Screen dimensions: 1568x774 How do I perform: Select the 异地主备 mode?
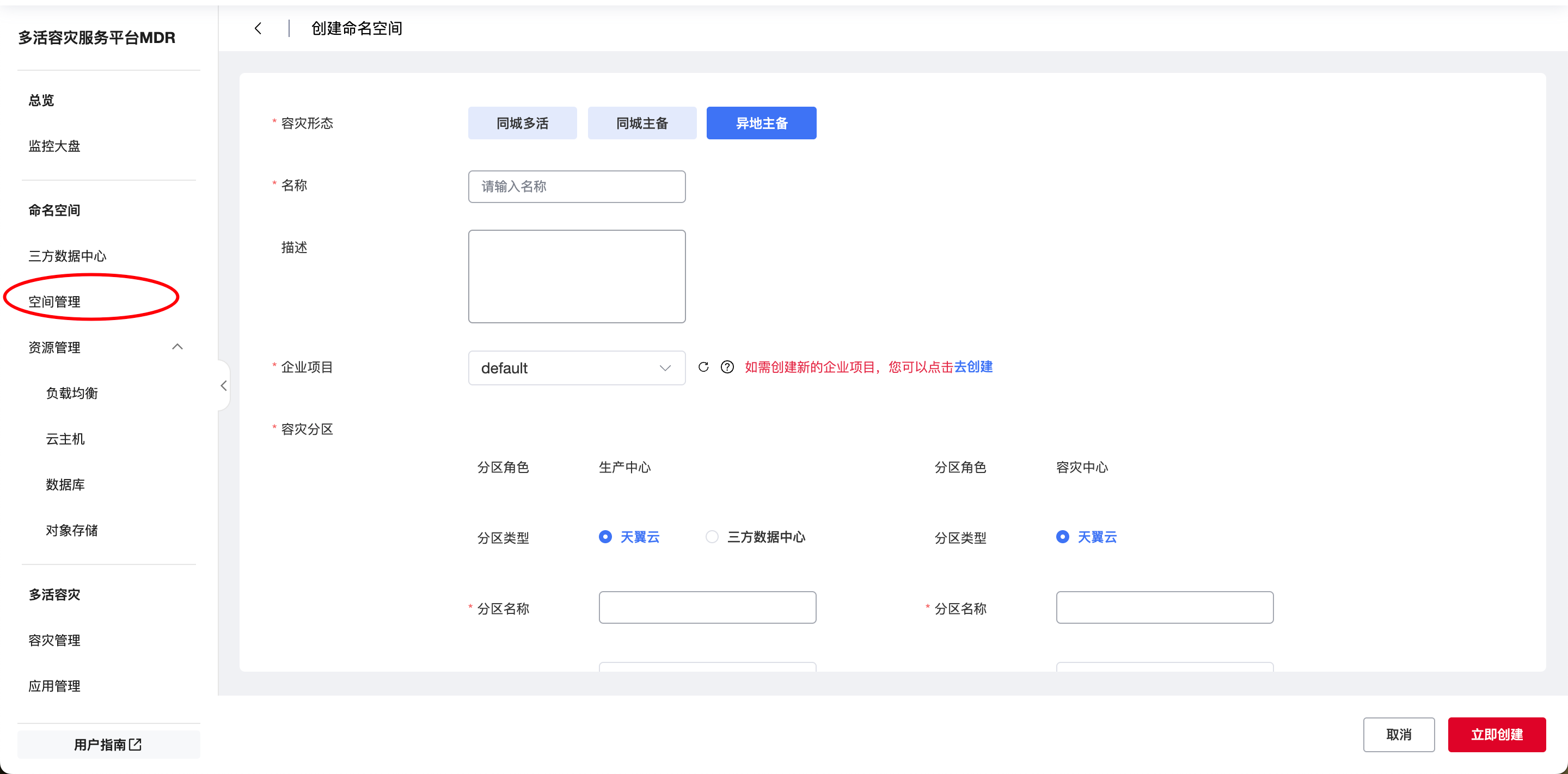click(761, 124)
